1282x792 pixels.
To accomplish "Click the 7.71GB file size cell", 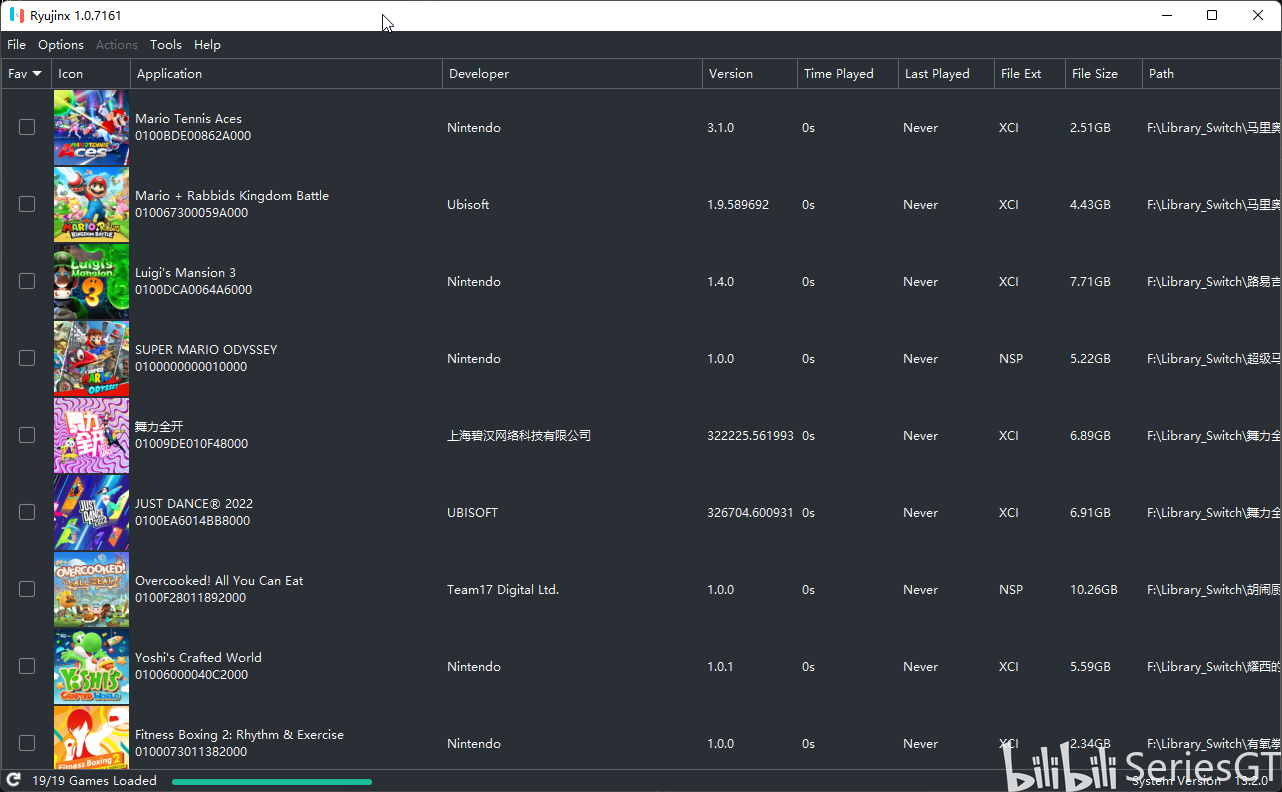I will (1090, 282).
